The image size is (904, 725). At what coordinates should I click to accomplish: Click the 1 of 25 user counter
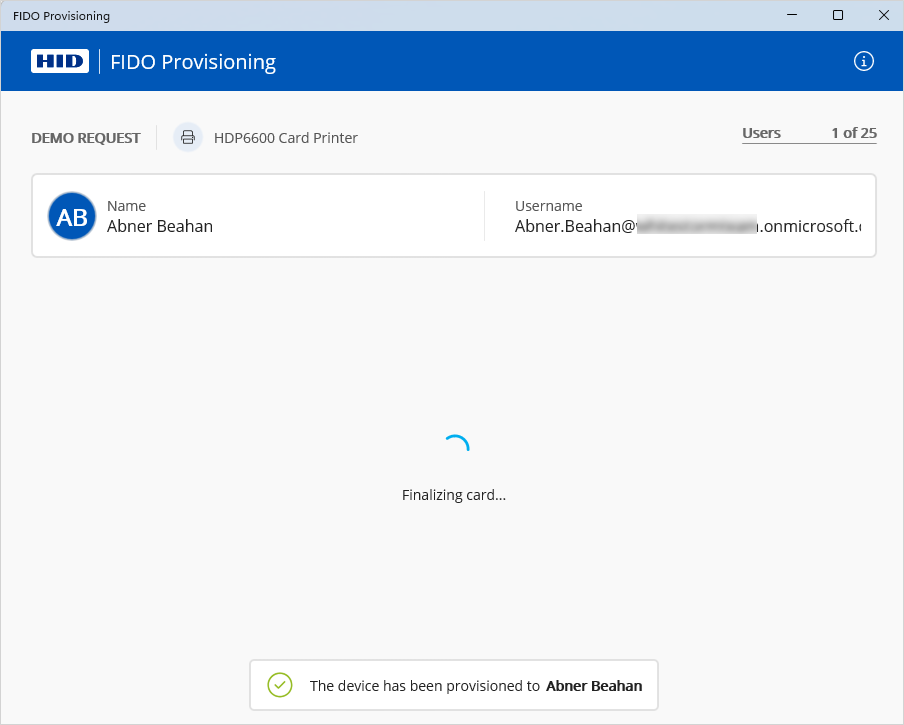coord(853,133)
